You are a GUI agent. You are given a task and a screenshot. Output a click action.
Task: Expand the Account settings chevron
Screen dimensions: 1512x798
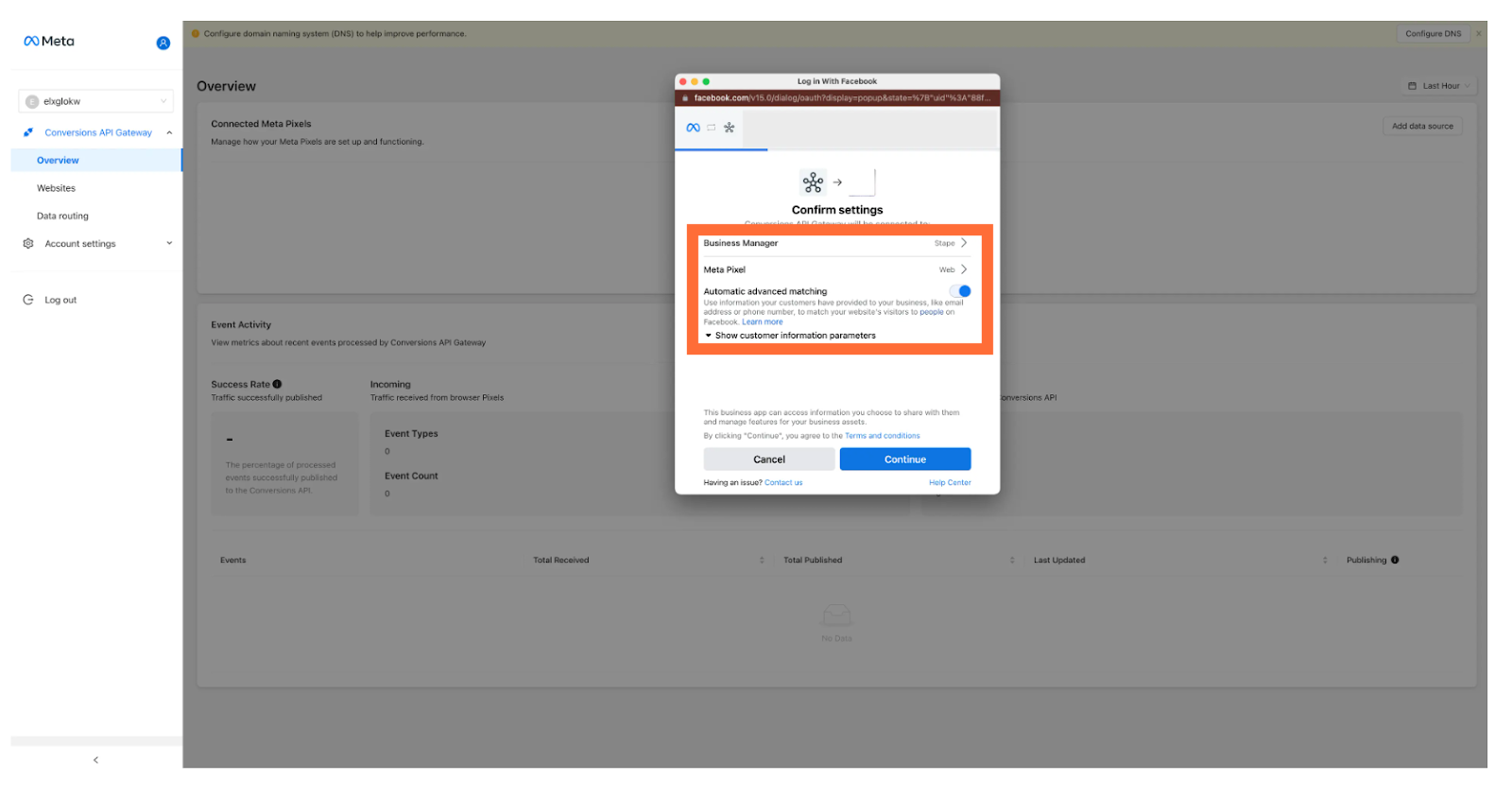[x=169, y=243]
